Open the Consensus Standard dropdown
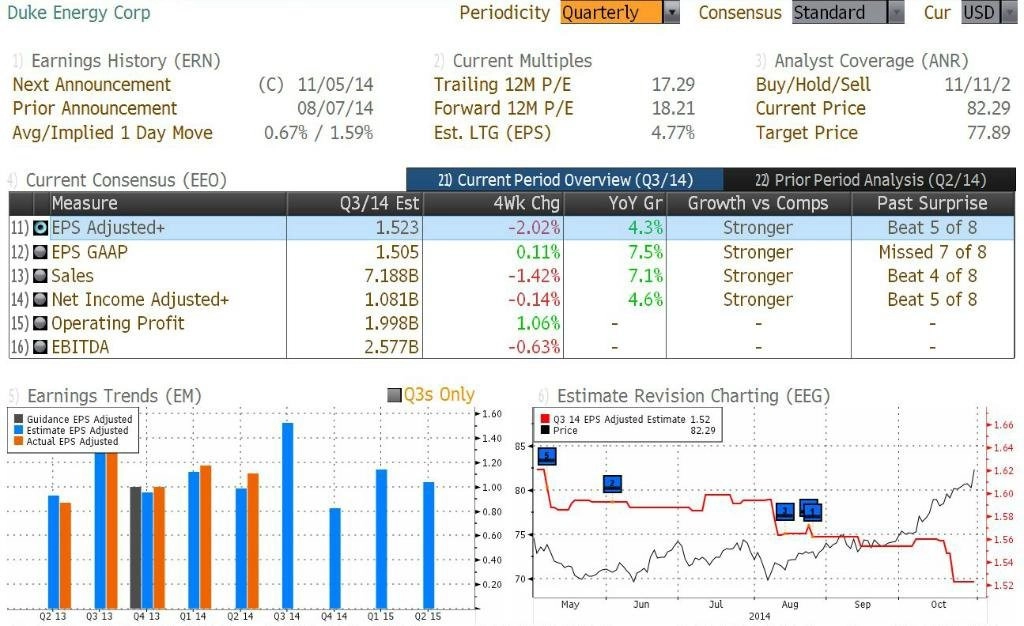The image size is (1024, 626). pyautogui.click(x=848, y=12)
